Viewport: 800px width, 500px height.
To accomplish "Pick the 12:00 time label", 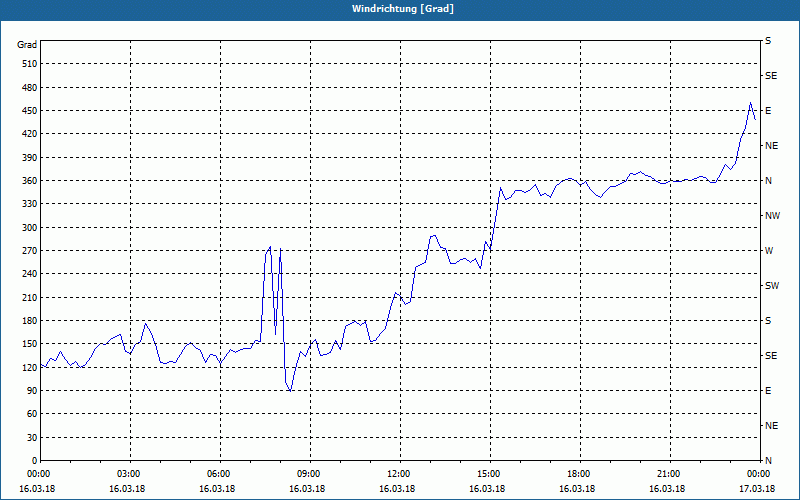I will click(399, 474).
